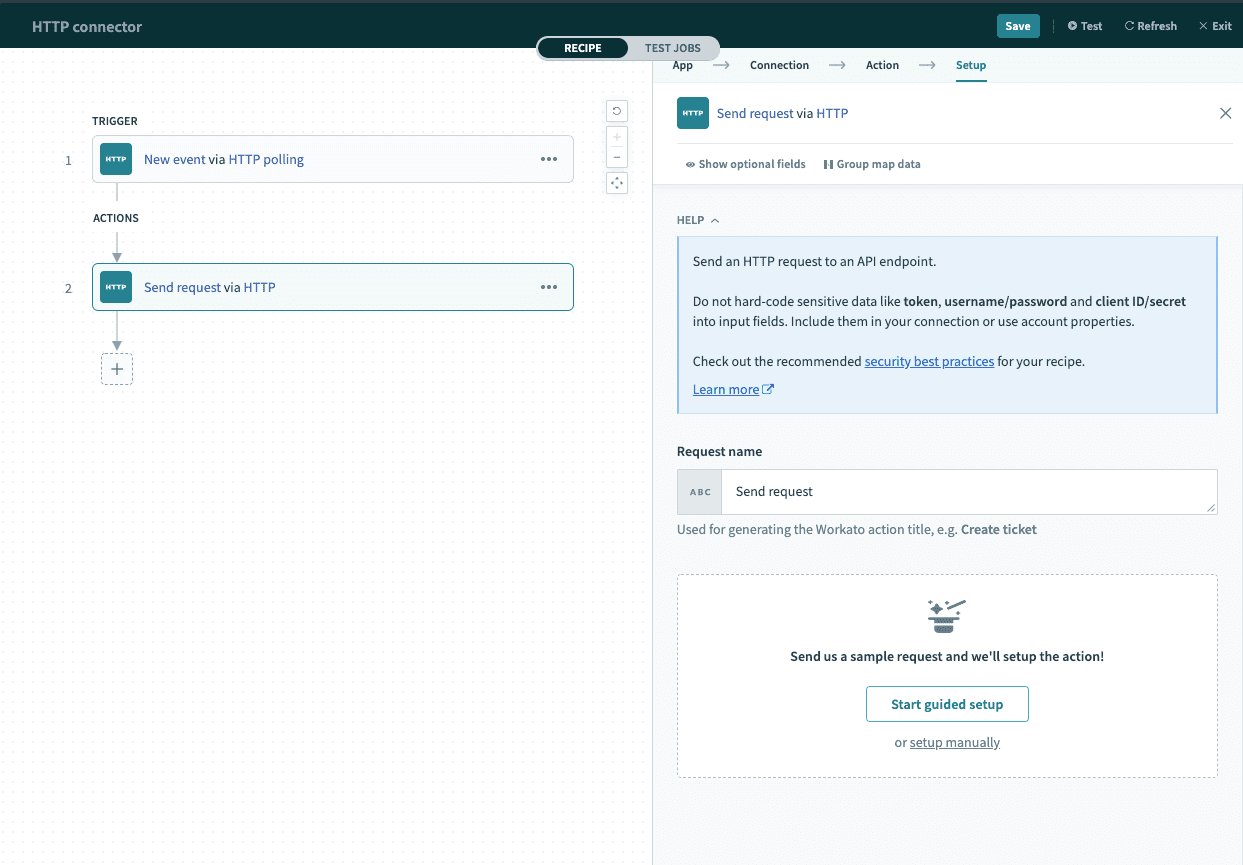Open the Send request step options menu
This screenshot has width=1243, height=865.
(x=549, y=287)
